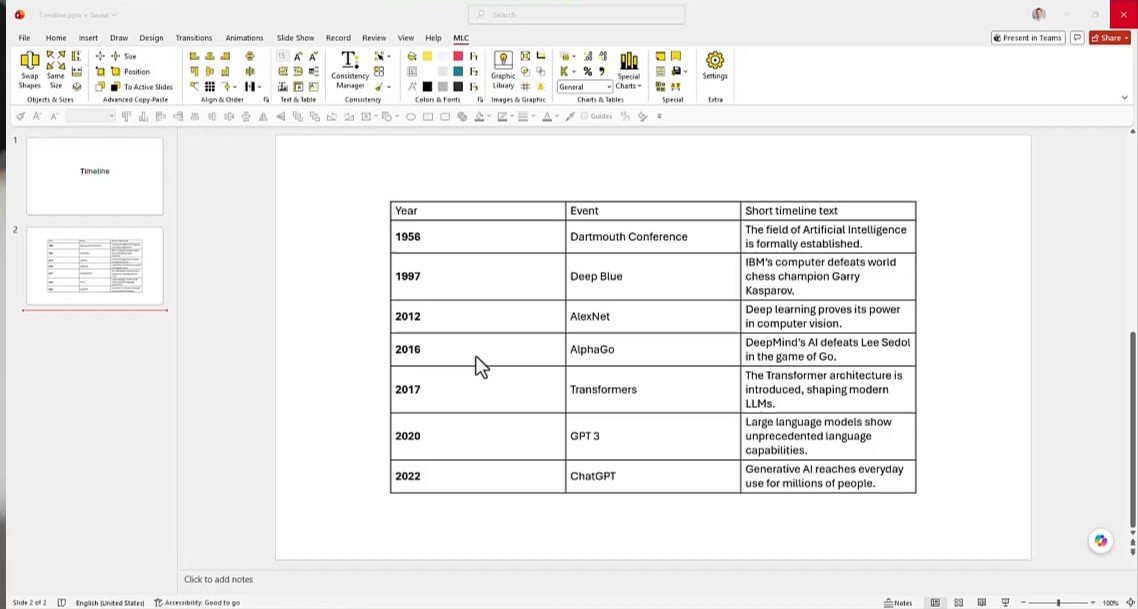1138x609 pixels.
Task: Click the To Active Slides icon
Action: [115, 86]
